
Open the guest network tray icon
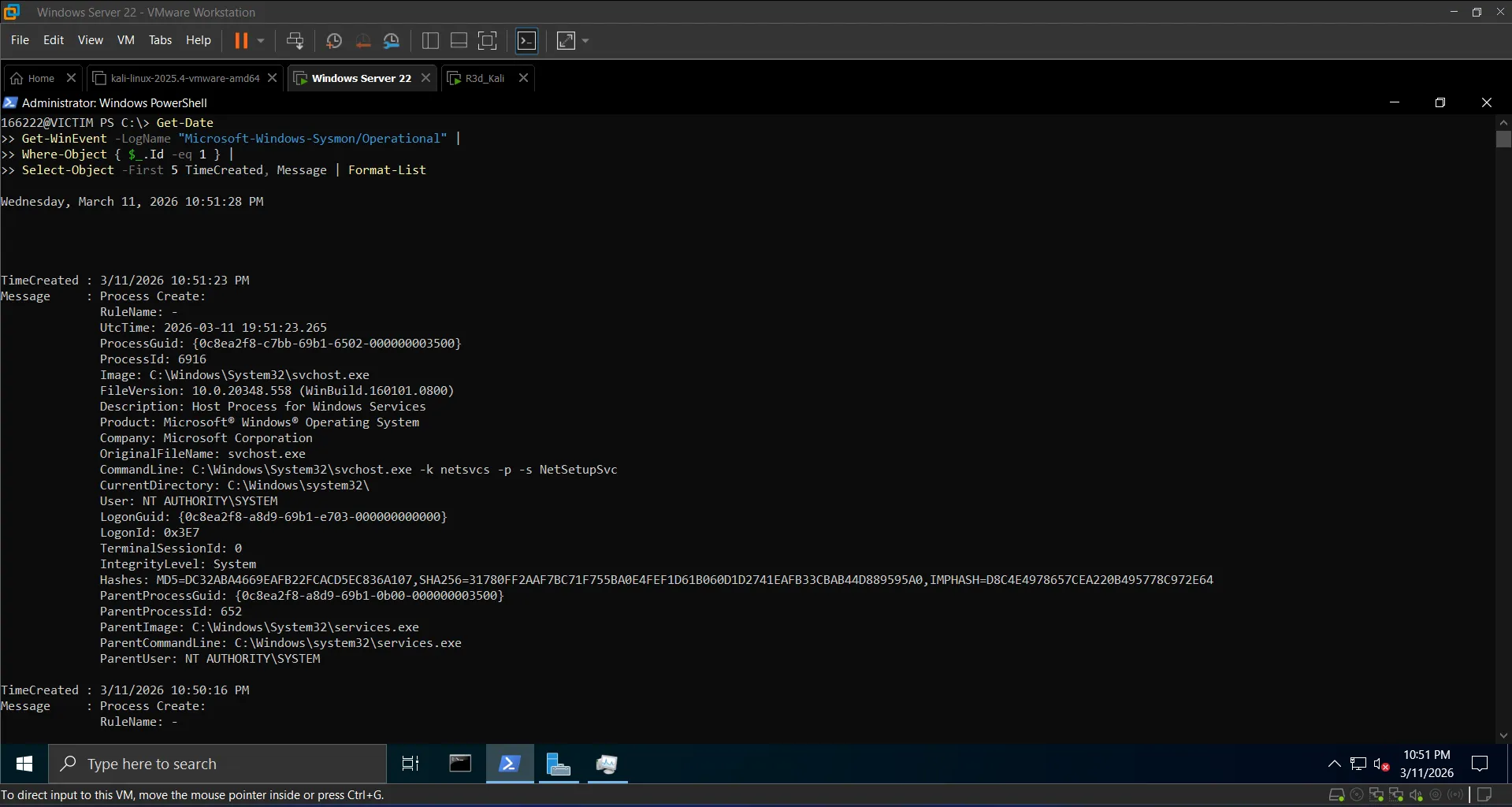1358,764
